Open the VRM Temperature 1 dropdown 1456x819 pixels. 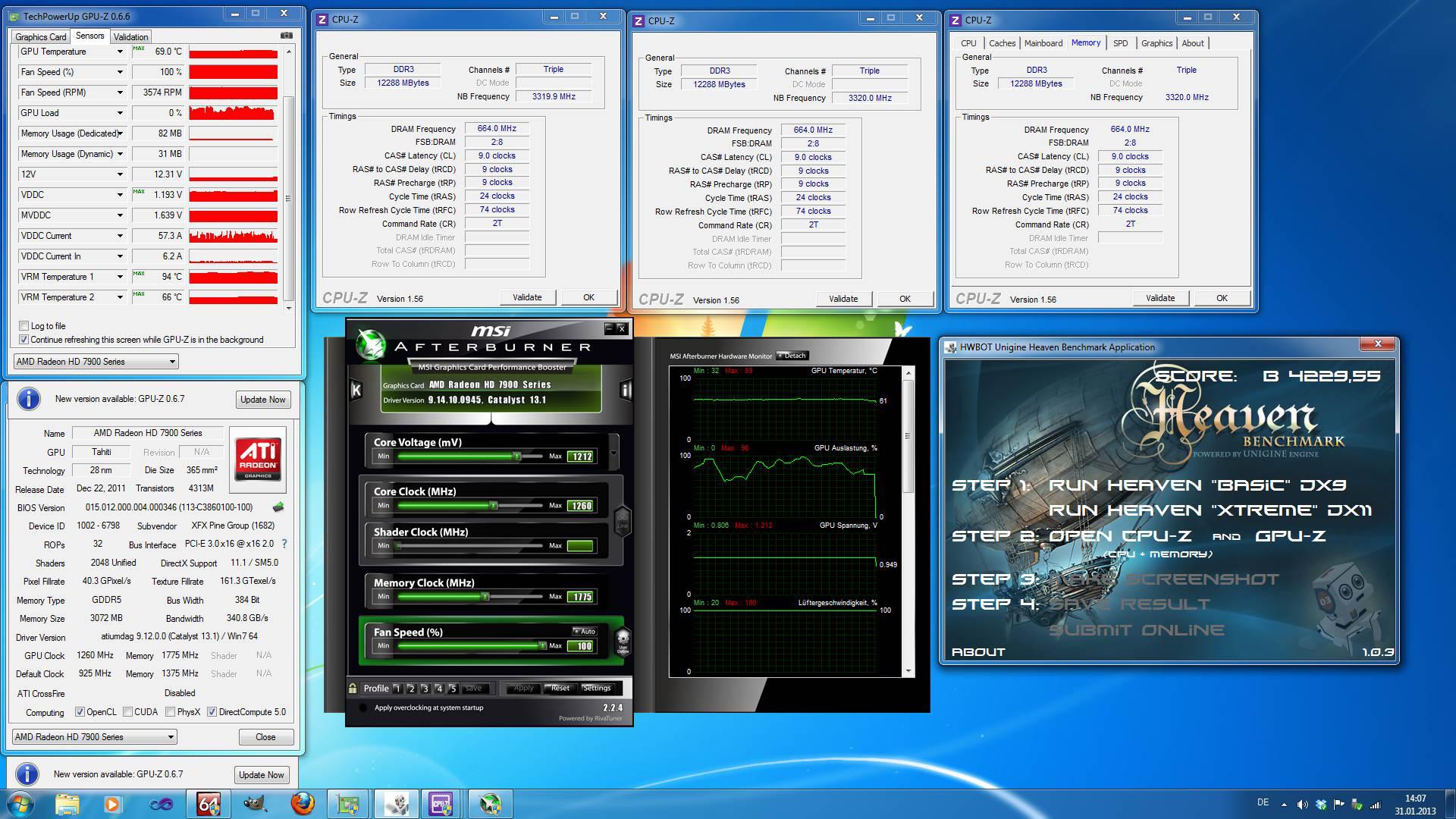click(x=120, y=277)
